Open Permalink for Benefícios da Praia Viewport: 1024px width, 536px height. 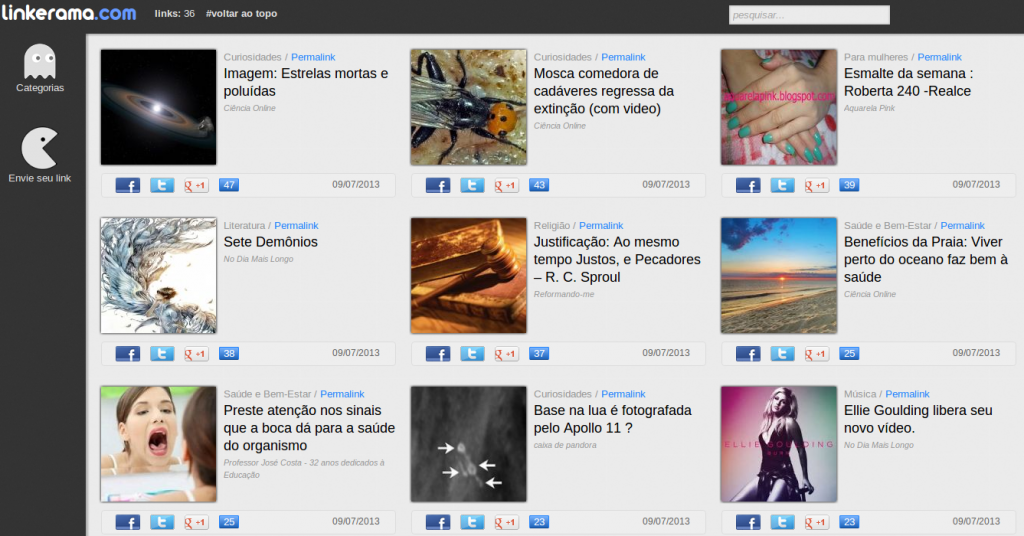[962, 226]
